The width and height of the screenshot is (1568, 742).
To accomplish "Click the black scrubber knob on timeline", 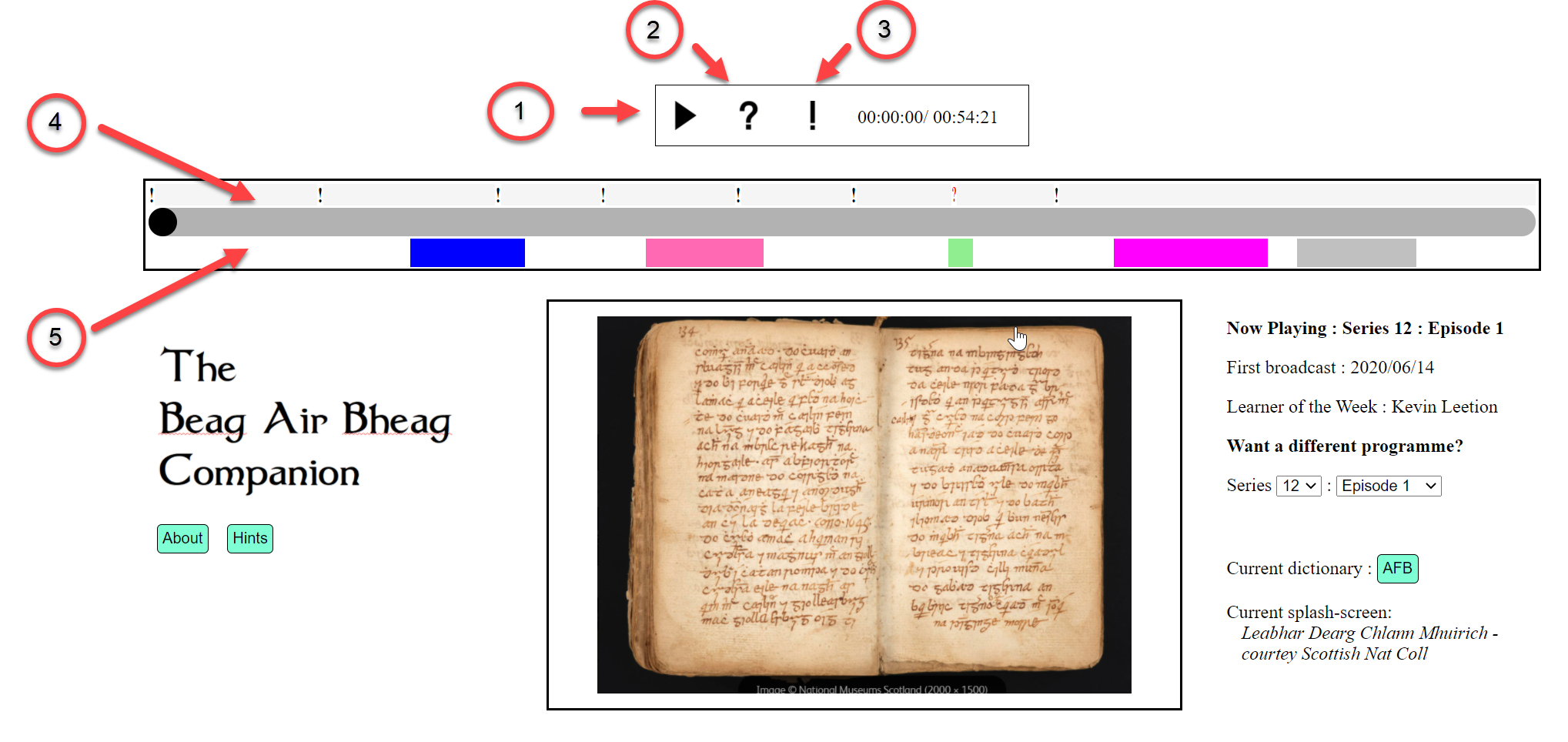I will click(162, 222).
